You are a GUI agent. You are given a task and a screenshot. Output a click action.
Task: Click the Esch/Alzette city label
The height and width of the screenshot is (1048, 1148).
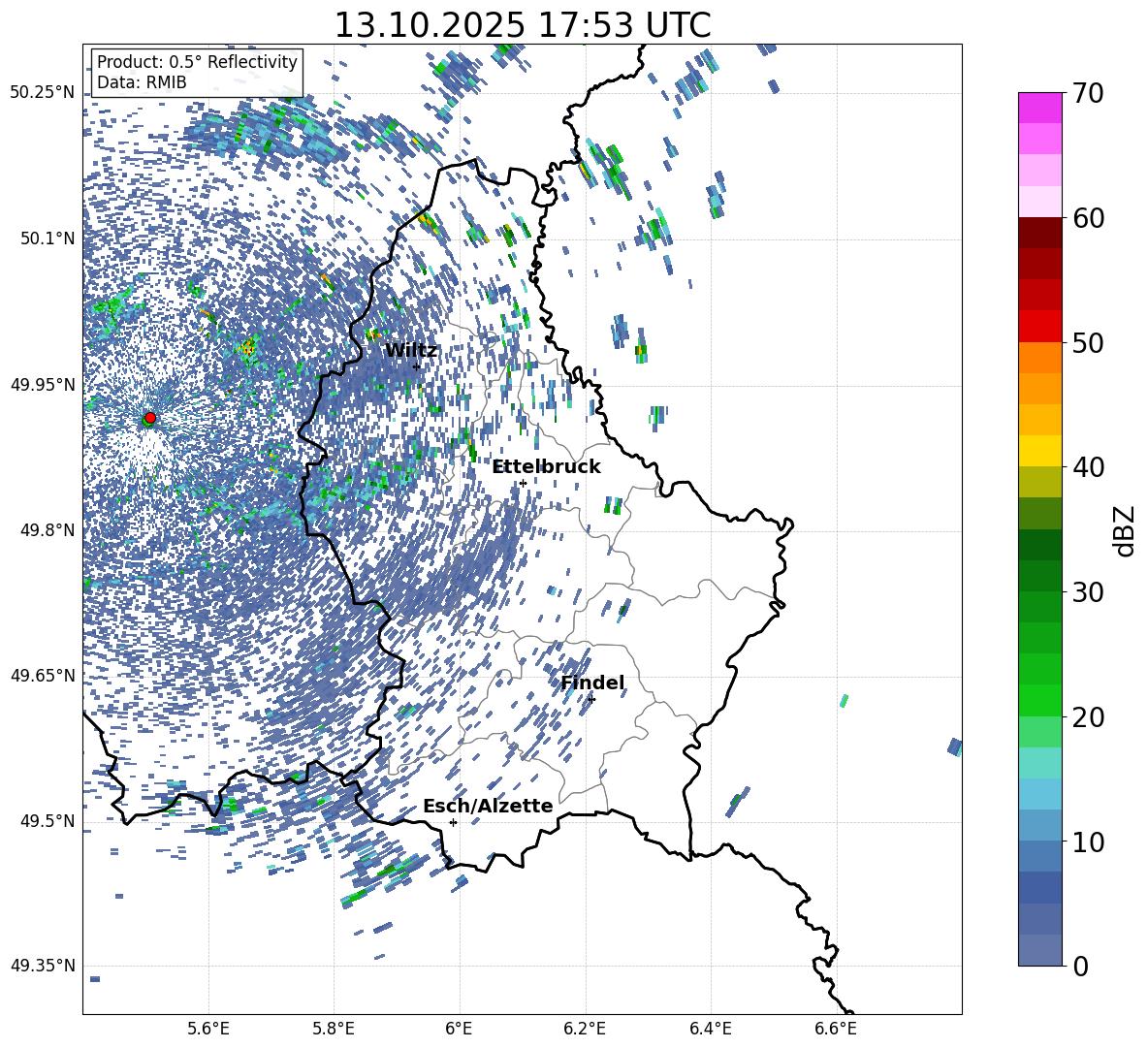tap(488, 806)
